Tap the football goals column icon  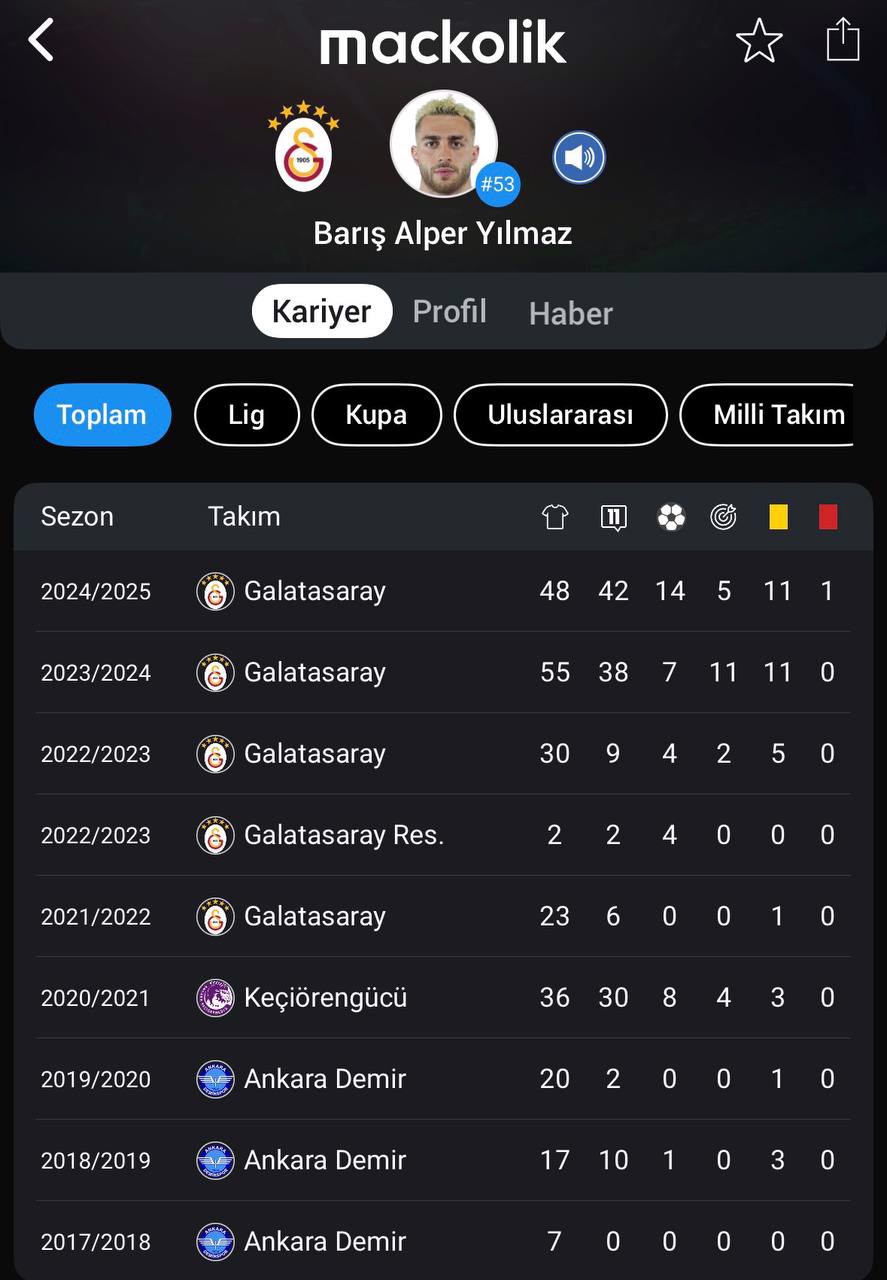click(x=671, y=517)
